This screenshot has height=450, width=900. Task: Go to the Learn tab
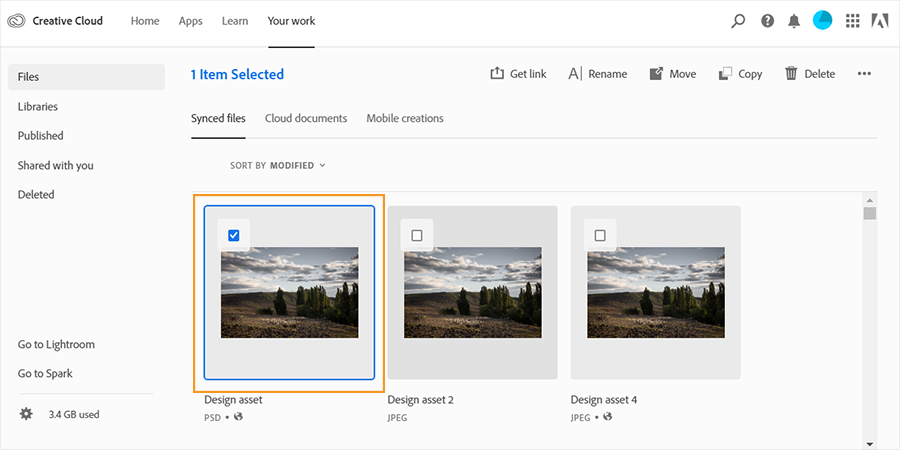[x=235, y=21]
